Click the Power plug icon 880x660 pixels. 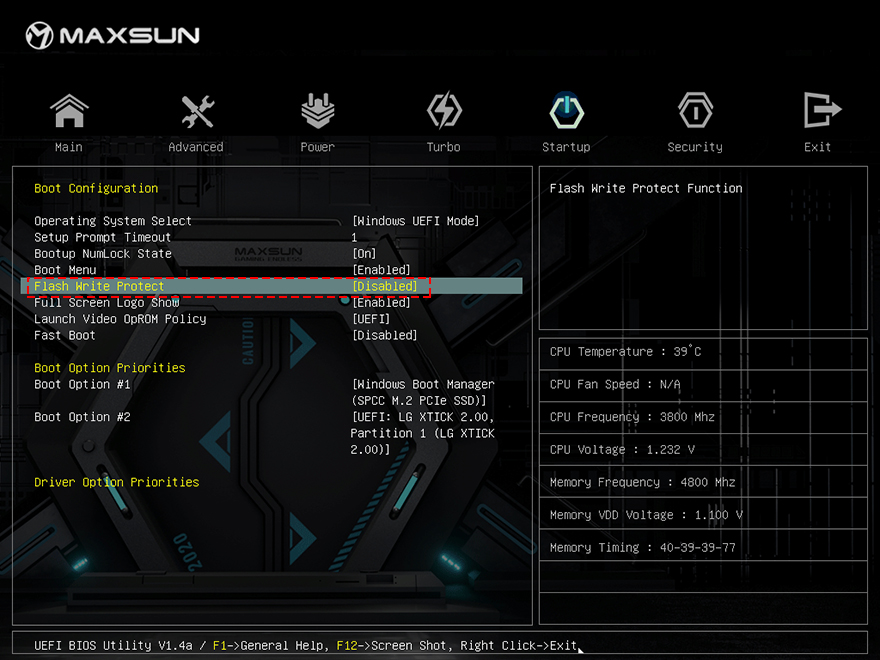click(318, 111)
